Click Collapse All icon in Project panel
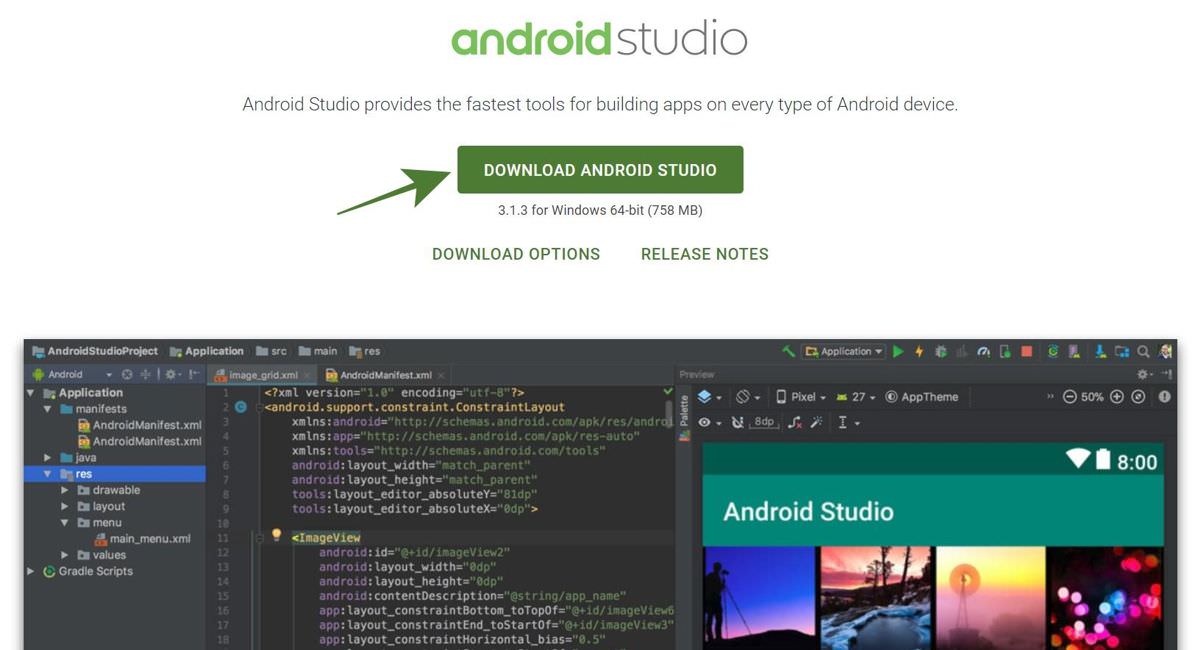Image resolution: width=1200 pixels, height=650 pixels. coord(145,374)
